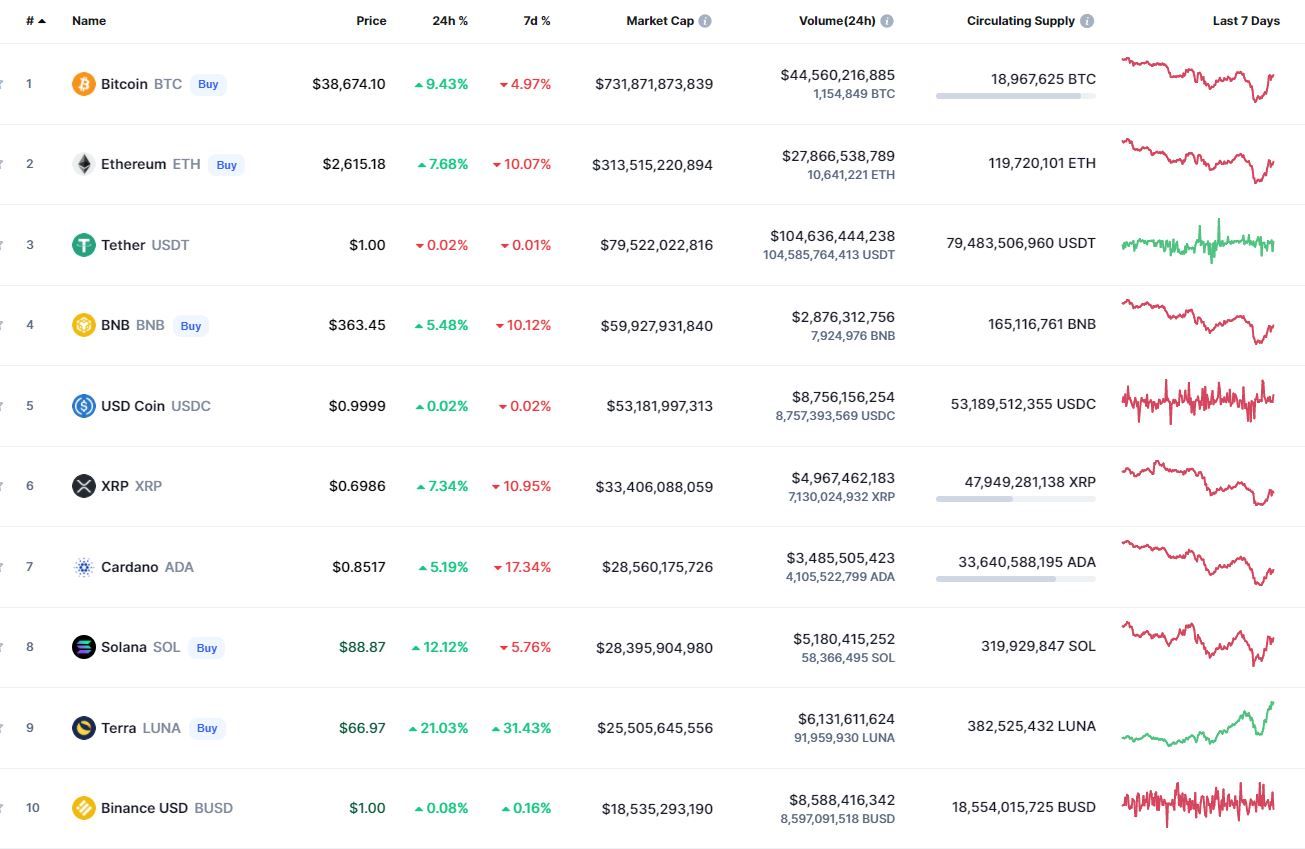This screenshot has width=1305, height=849.
Task: Sort by the Name column header
Action: point(89,21)
